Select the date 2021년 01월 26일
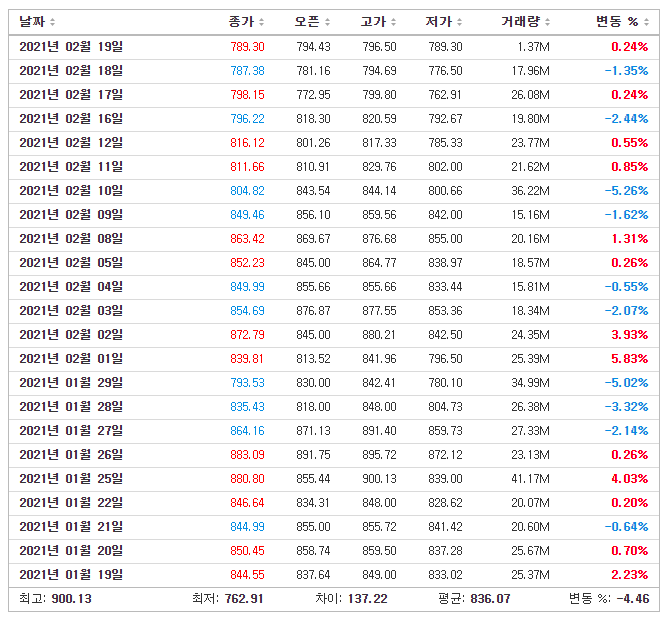 click(71, 455)
